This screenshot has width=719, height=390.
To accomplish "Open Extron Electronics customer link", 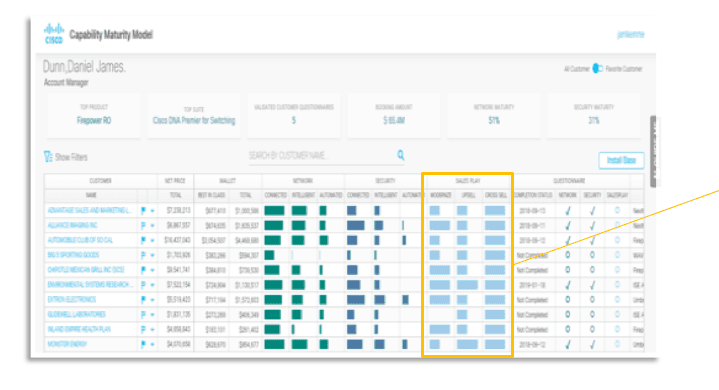I will pyautogui.click(x=72, y=299).
